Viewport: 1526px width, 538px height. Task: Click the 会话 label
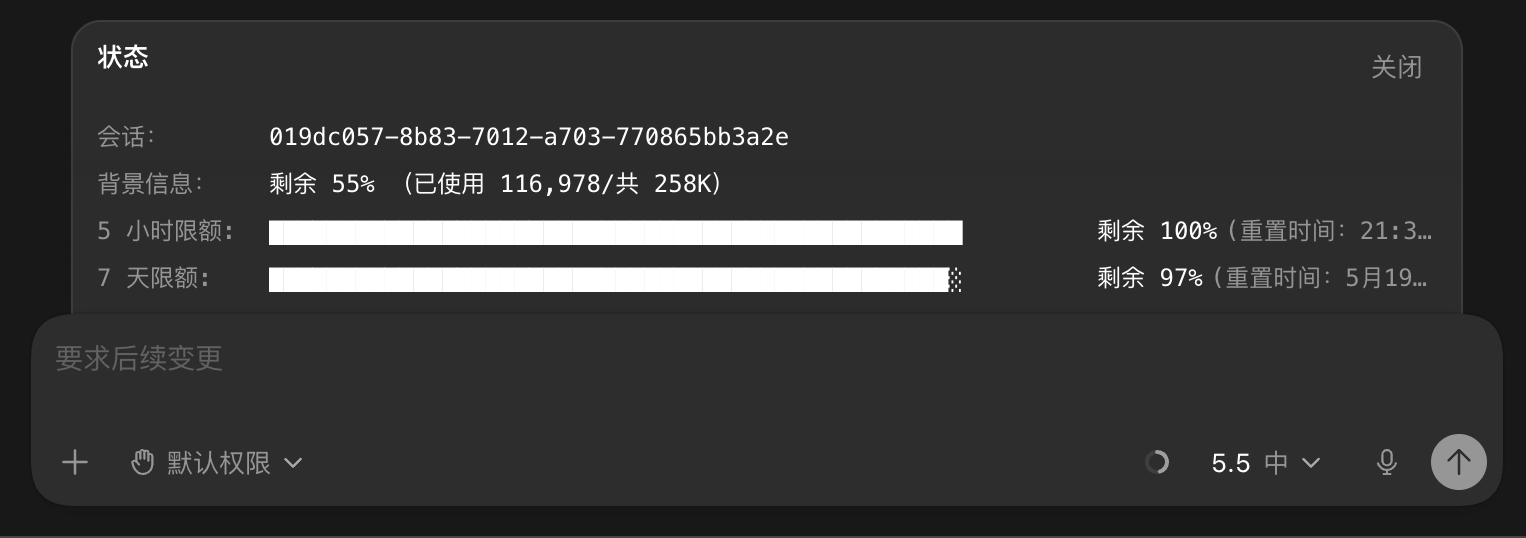coord(126,137)
